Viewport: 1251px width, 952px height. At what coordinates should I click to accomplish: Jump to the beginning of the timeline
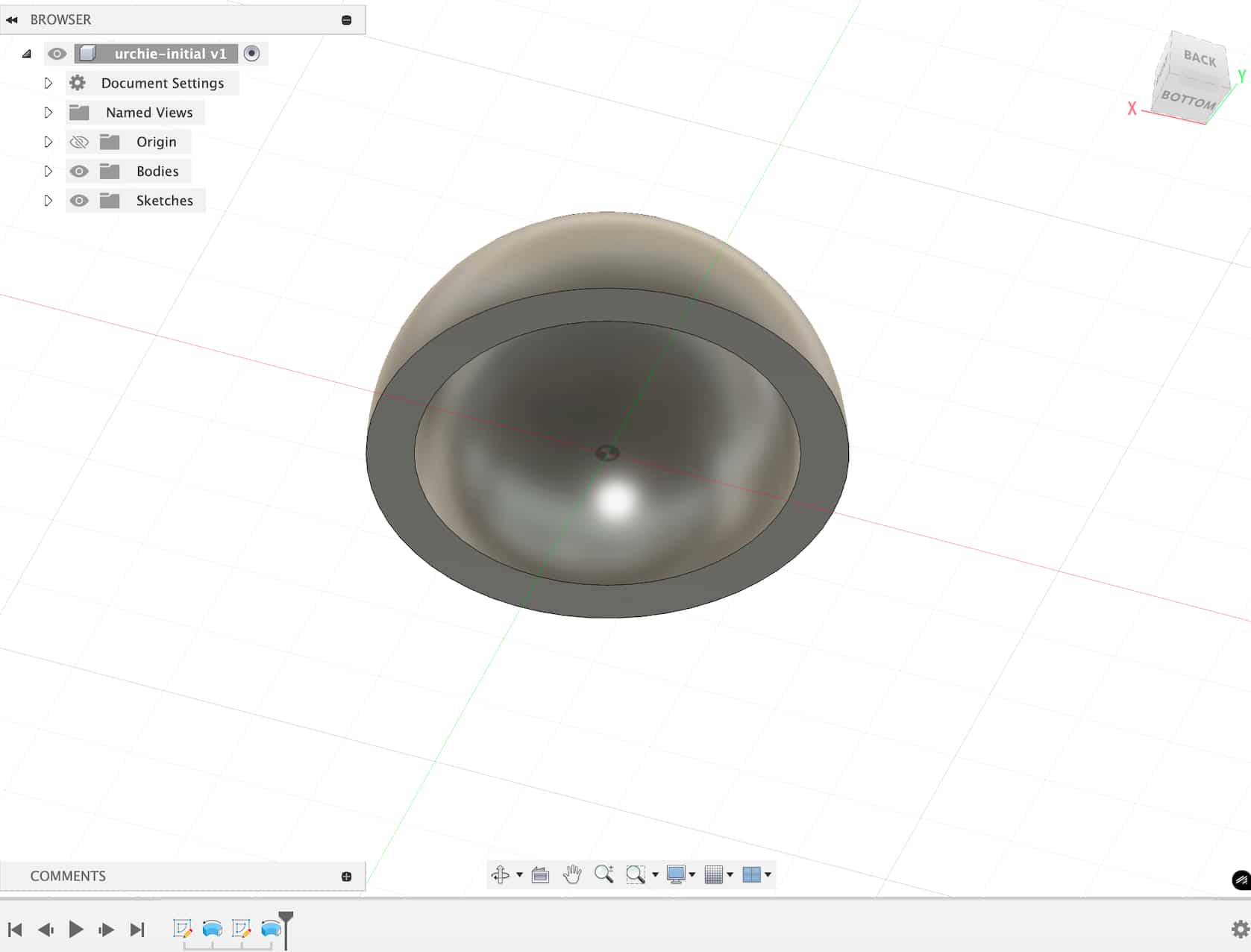[x=15, y=930]
